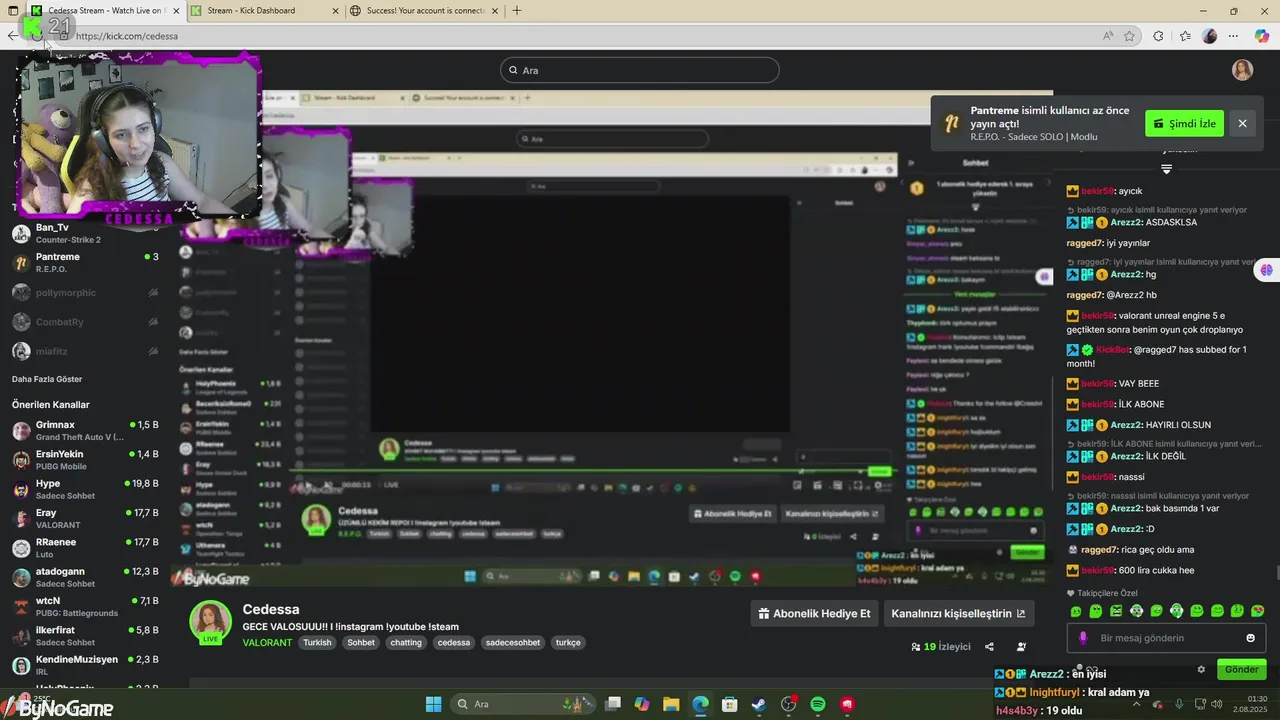Open wtcN channel in sidebar

tap(85, 607)
